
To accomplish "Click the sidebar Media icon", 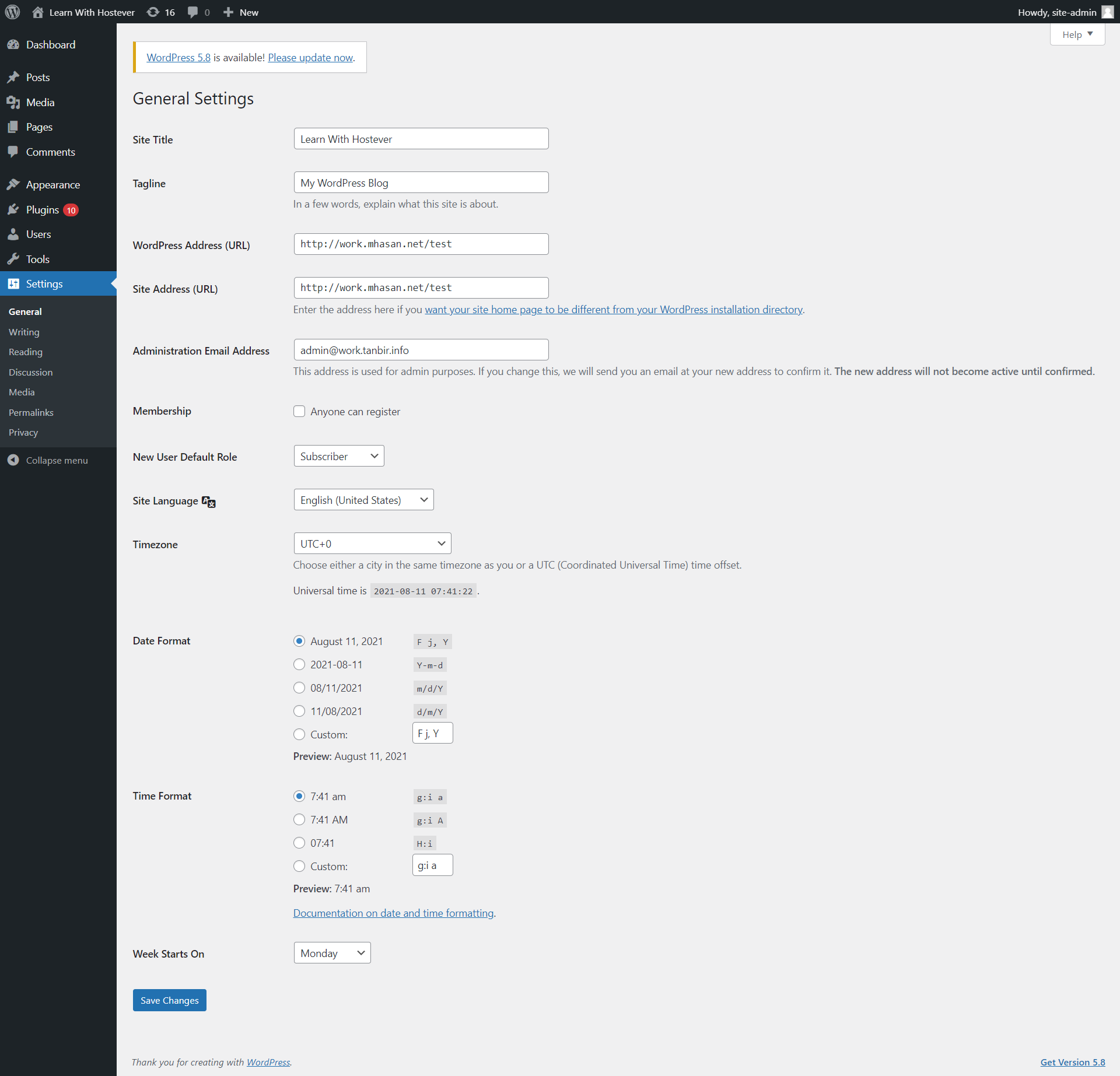I will pos(13,102).
